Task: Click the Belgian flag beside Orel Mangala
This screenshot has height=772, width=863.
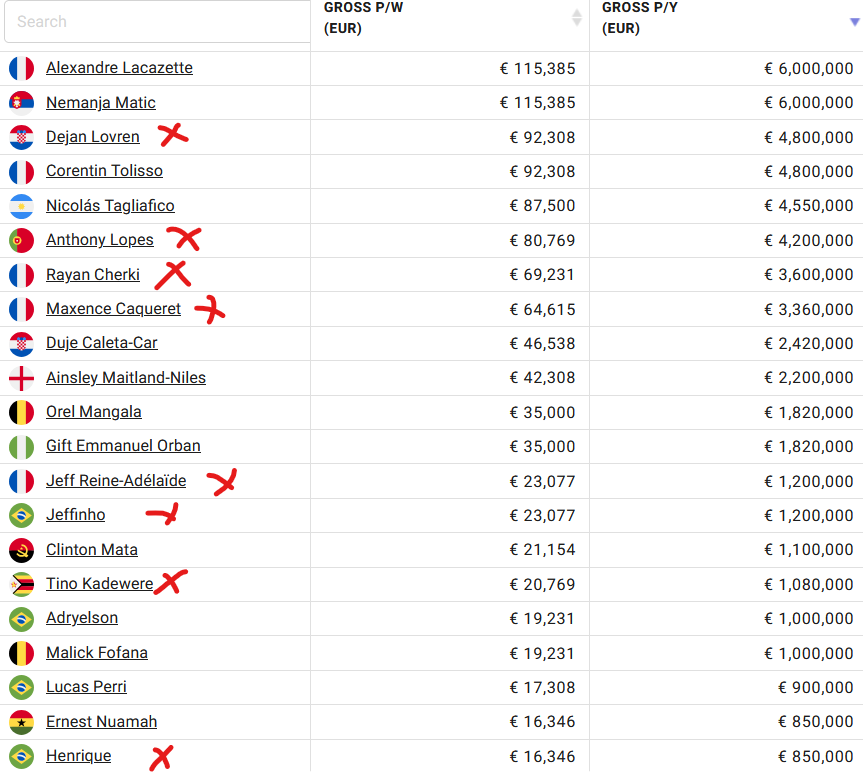Action: click(x=21, y=413)
